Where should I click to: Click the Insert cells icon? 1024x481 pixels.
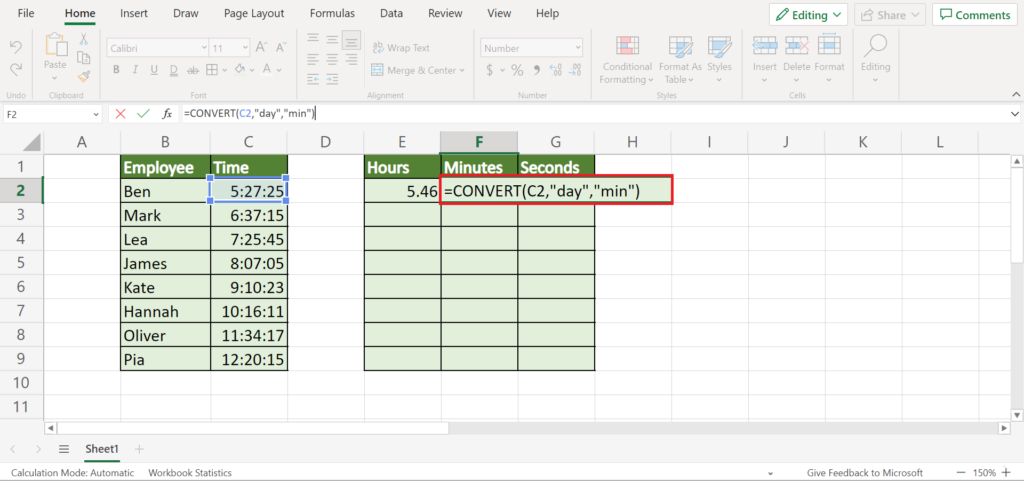pyautogui.click(x=765, y=46)
